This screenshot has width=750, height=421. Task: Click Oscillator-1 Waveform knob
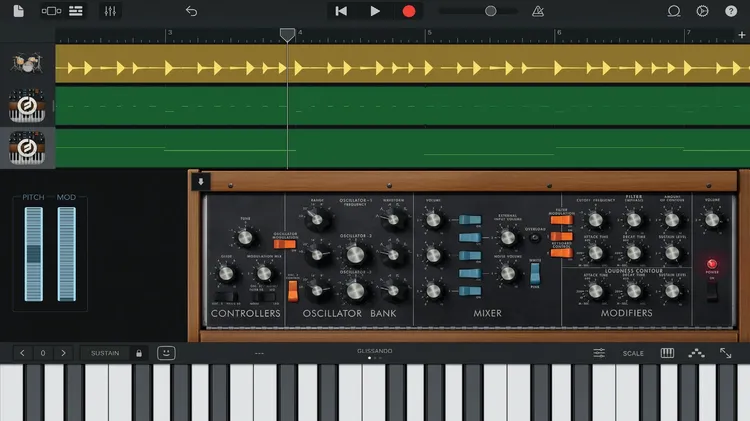click(393, 220)
